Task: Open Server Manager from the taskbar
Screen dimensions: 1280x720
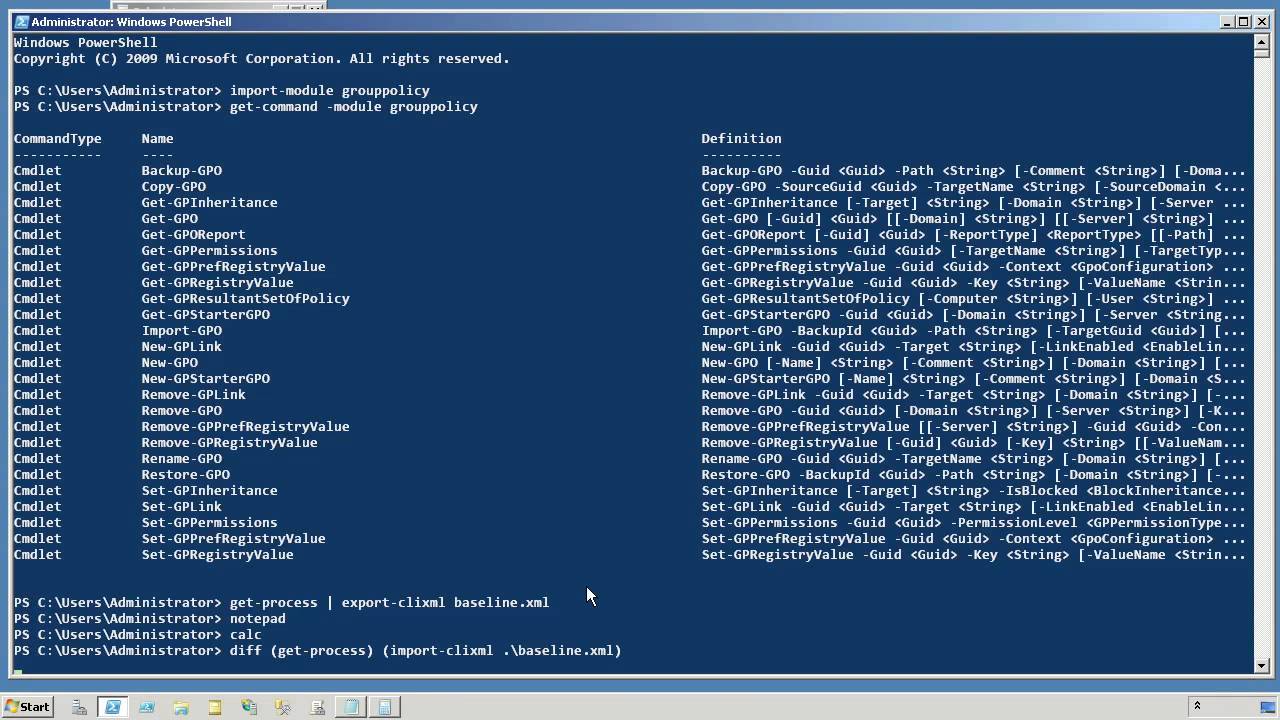Action: pos(79,707)
